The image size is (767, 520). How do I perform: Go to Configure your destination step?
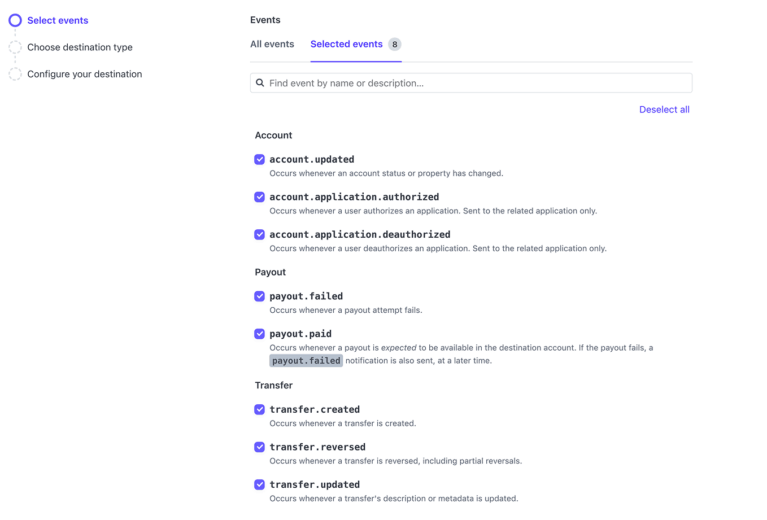[x=85, y=74]
